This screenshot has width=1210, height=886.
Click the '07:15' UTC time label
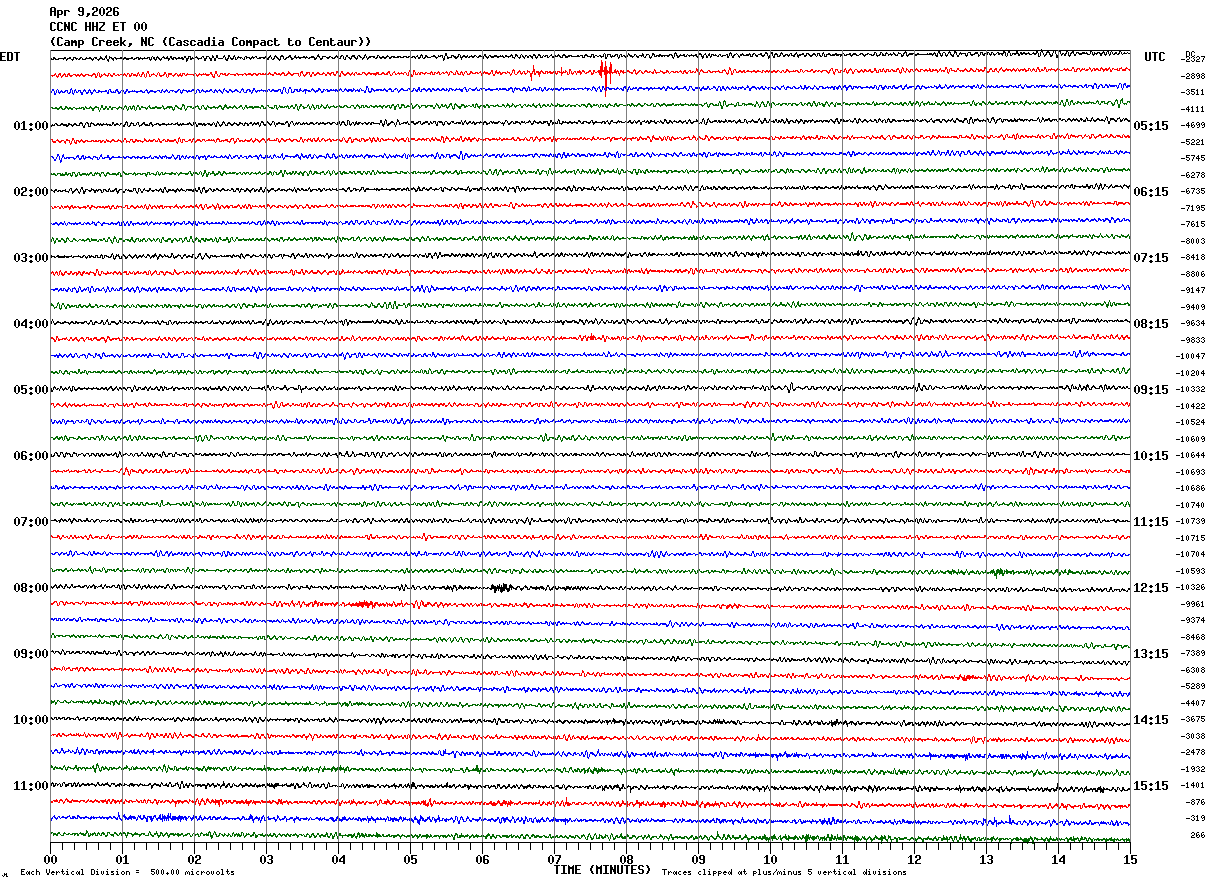(1151, 258)
